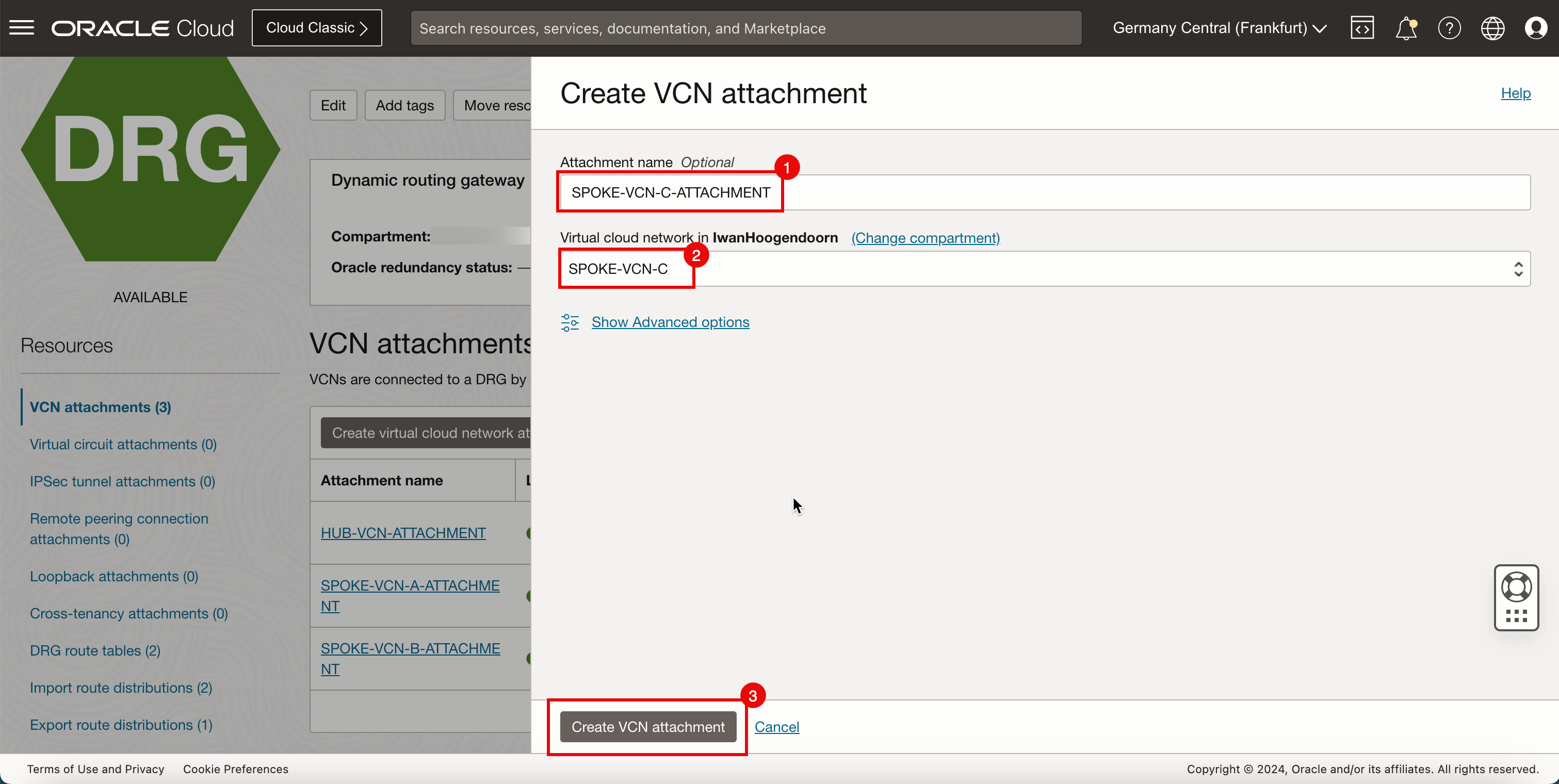Click the Change compartment link
The image size is (1559, 784).
(925, 237)
